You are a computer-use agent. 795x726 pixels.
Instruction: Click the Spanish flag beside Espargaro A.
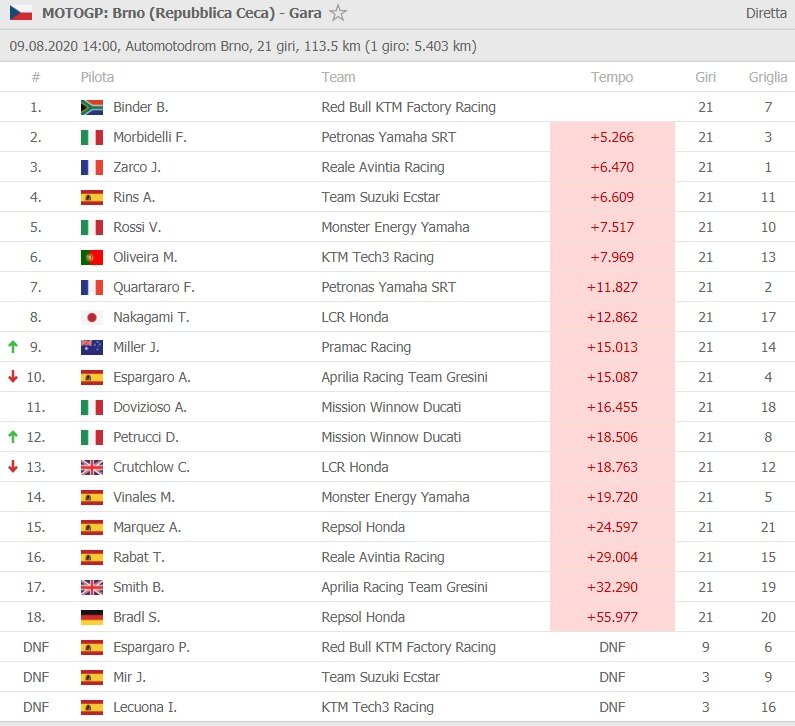(x=92, y=377)
